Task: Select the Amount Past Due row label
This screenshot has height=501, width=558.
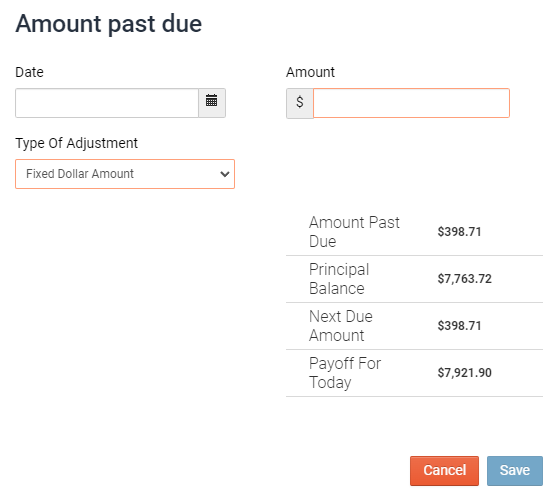Action: 354,232
